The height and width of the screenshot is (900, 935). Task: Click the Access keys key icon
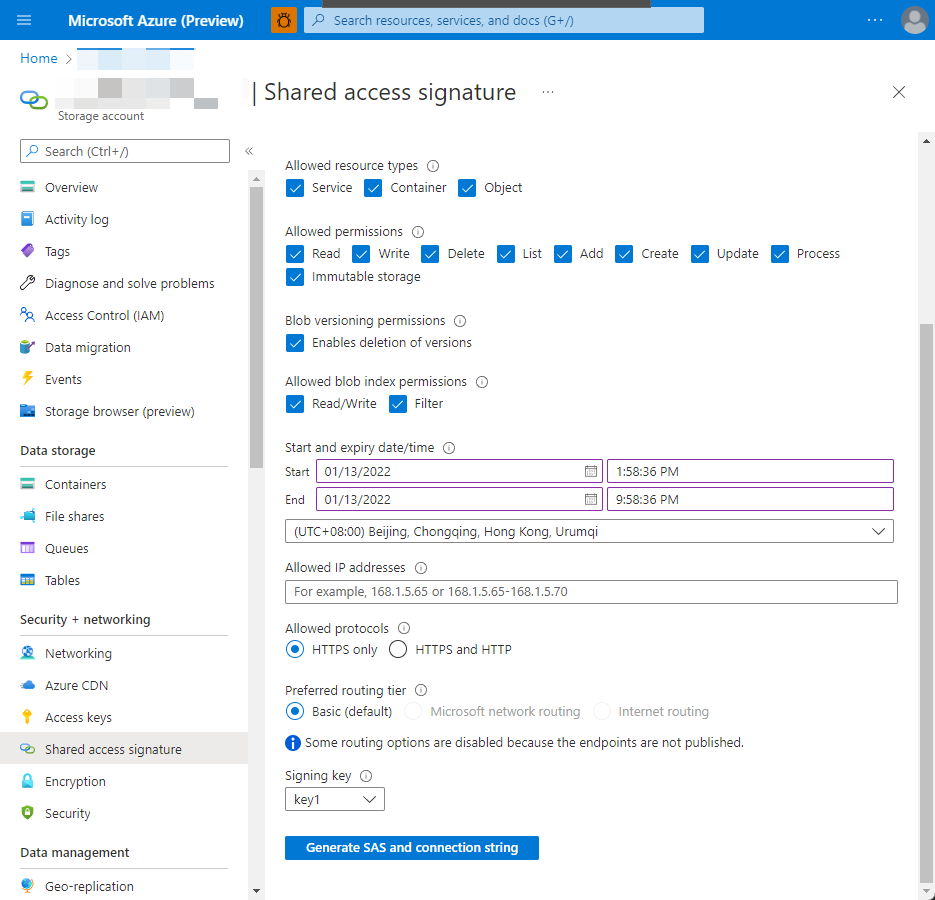(27, 717)
